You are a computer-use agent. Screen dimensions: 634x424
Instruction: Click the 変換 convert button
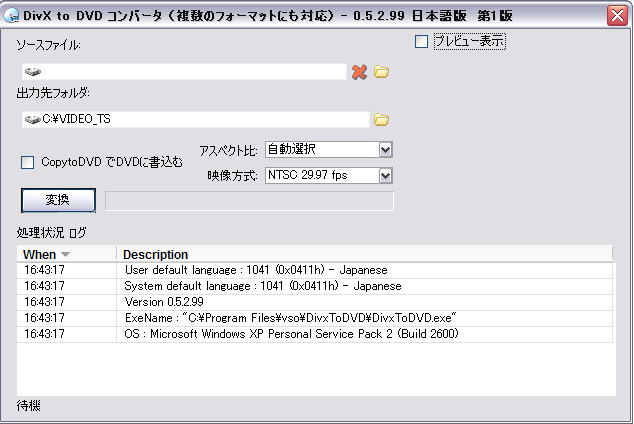58,200
